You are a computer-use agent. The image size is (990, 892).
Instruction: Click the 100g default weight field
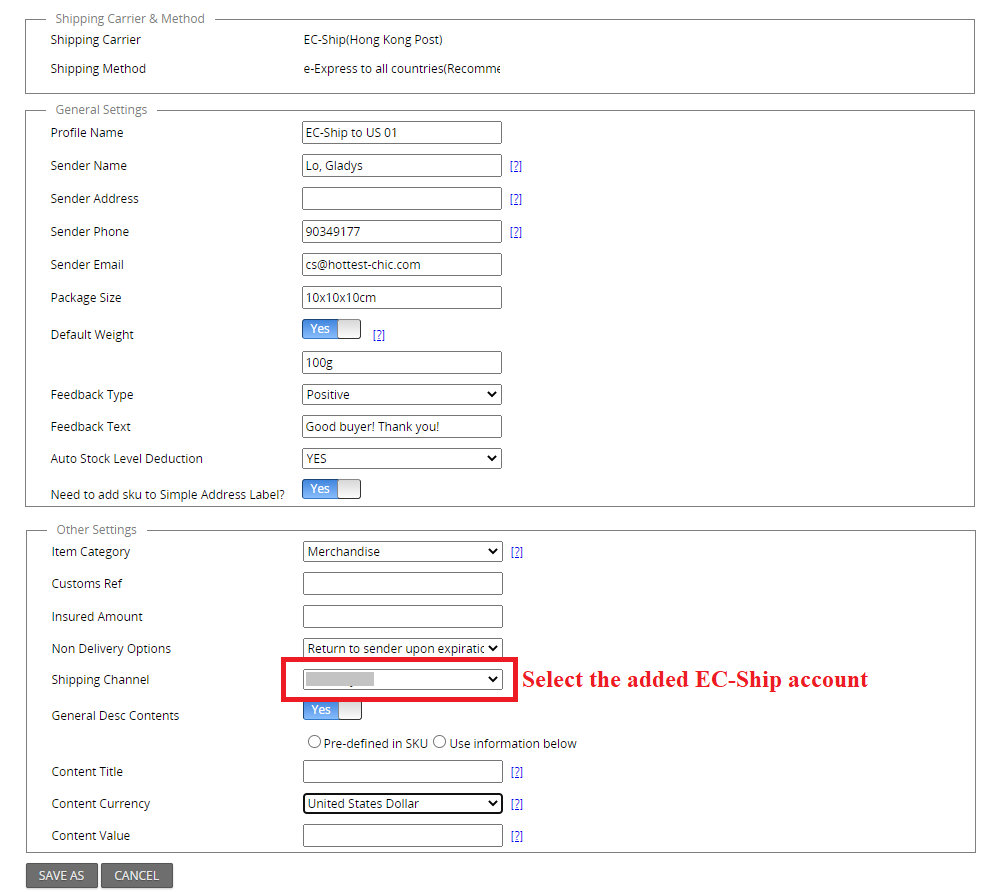402,362
